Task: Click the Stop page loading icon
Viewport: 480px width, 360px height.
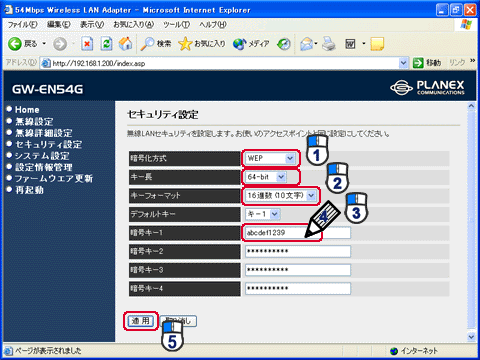Action: 87,44
